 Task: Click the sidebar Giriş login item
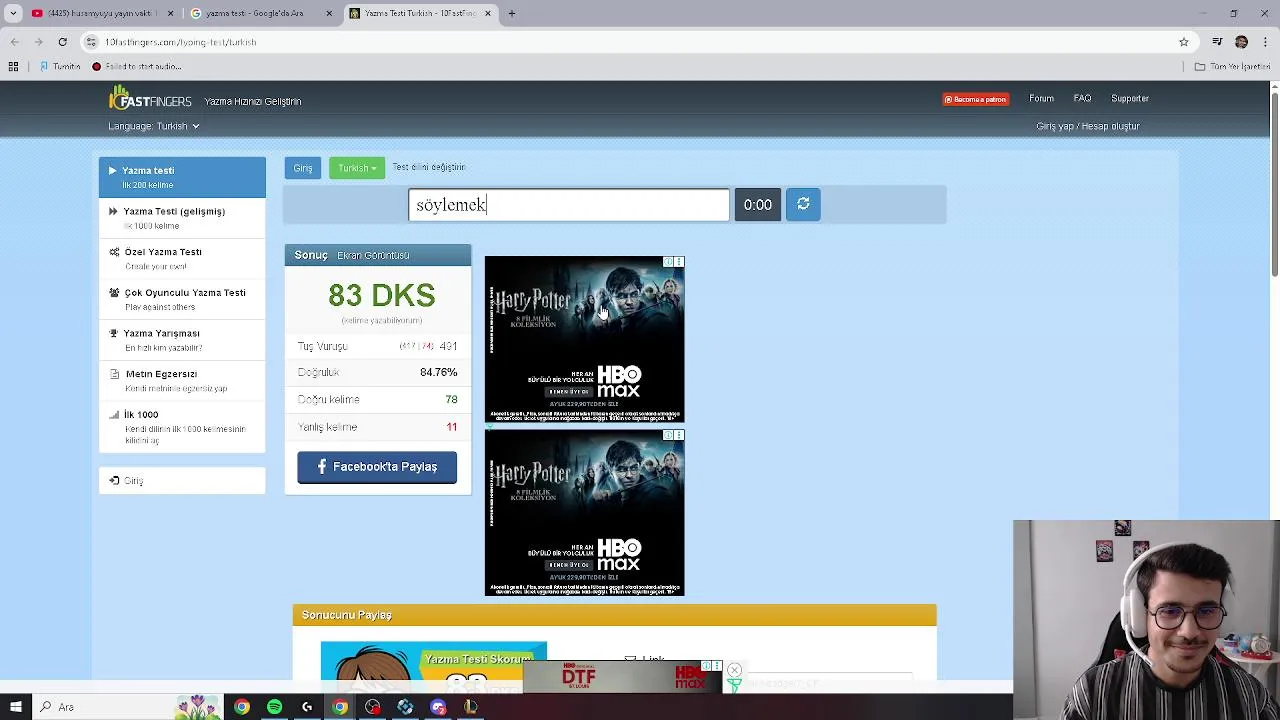182,481
